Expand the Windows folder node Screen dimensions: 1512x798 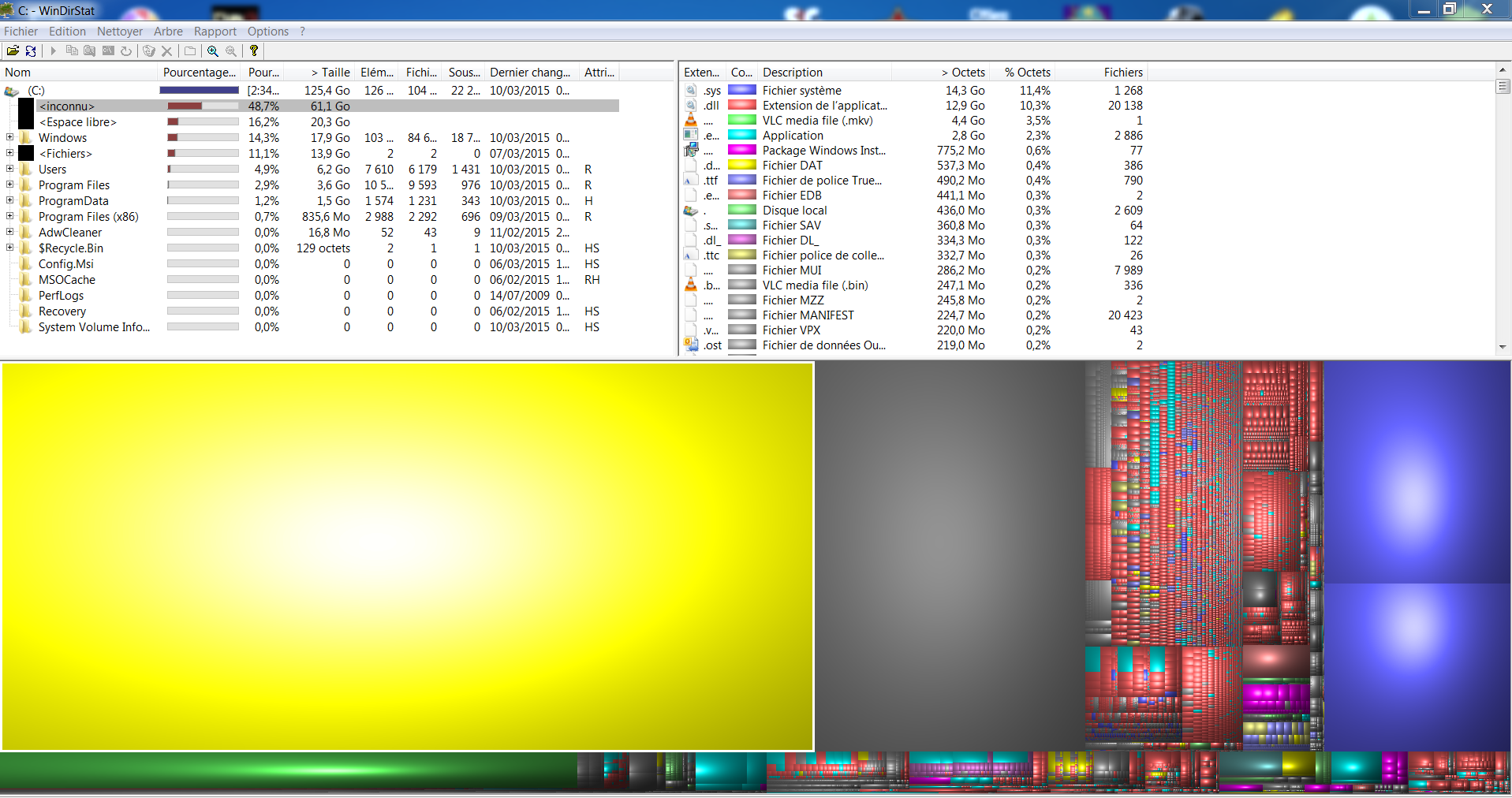click(x=9, y=137)
